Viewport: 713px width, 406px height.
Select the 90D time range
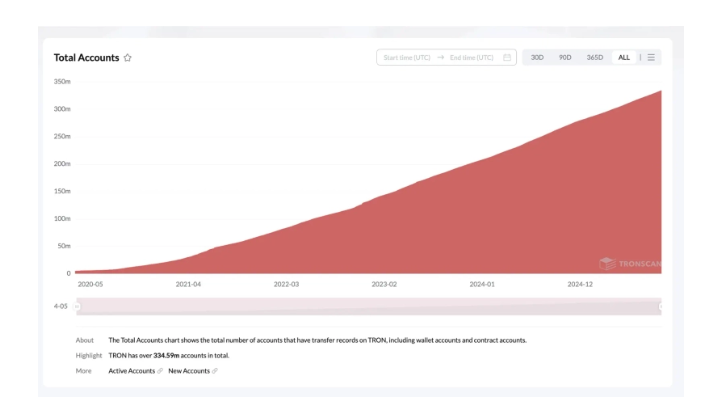(565, 58)
